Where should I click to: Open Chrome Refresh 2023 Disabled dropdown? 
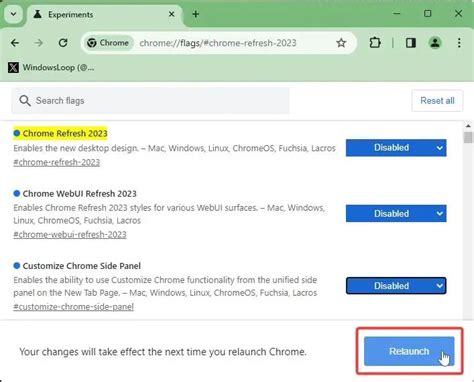click(396, 148)
